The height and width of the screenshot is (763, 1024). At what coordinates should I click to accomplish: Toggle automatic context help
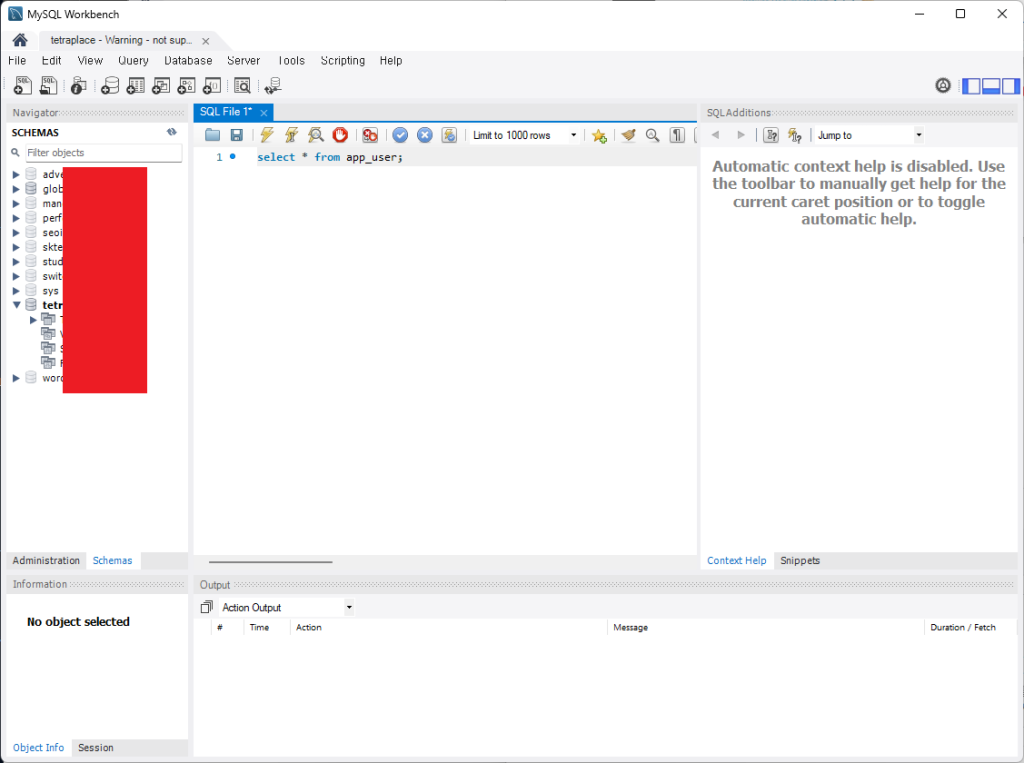click(795, 135)
